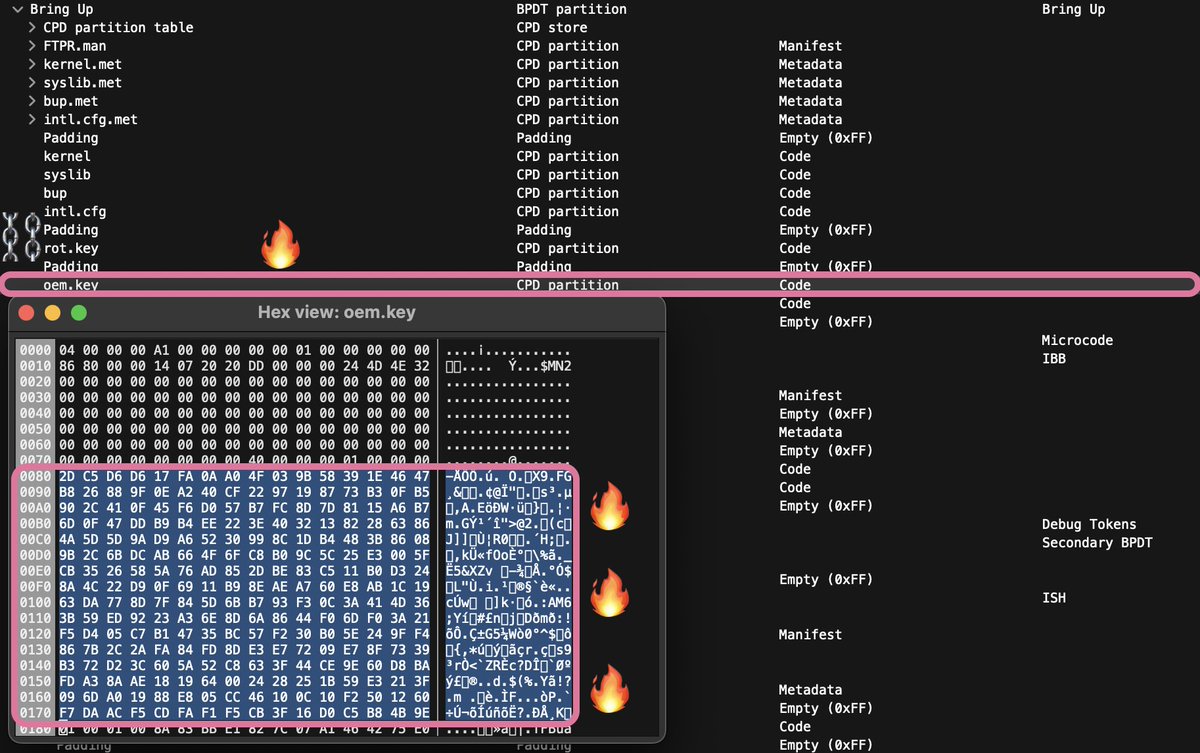Click offset 00A0 in hex view

point(35,506)
